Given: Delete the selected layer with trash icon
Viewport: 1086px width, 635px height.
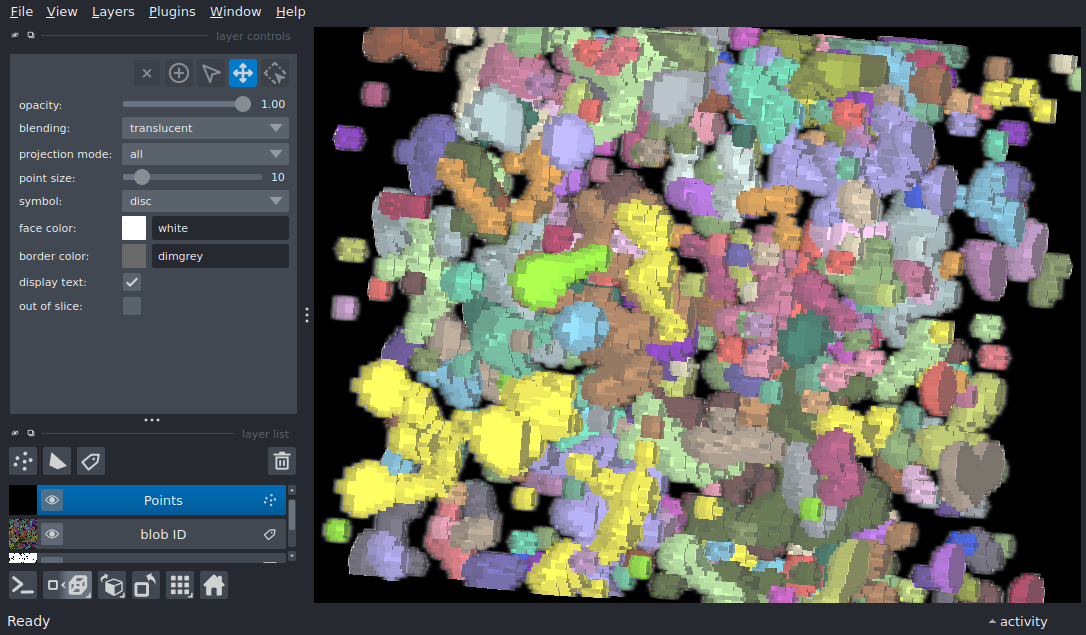Looking at the screenshot, I should 283,461.
